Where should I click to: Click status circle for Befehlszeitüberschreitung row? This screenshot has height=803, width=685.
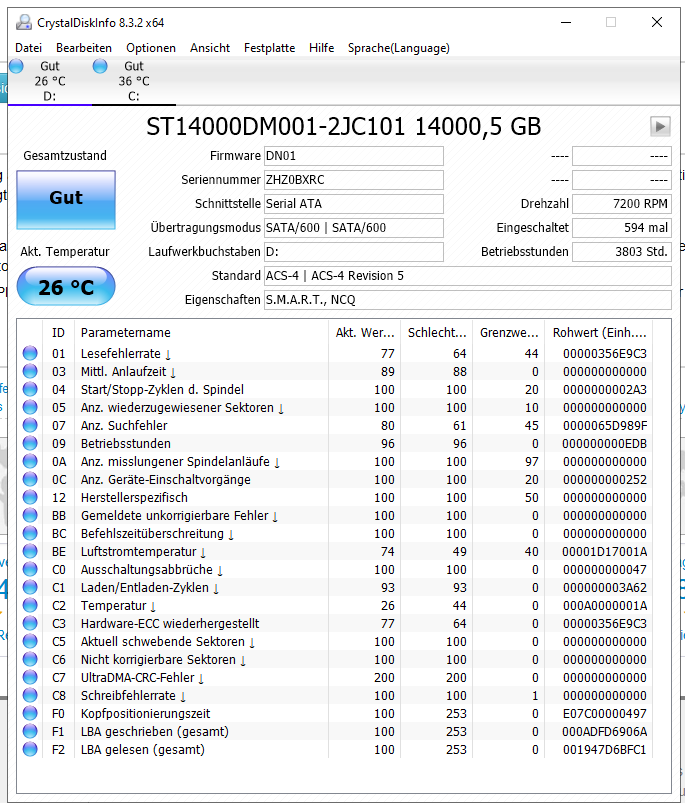click(30, 533)
